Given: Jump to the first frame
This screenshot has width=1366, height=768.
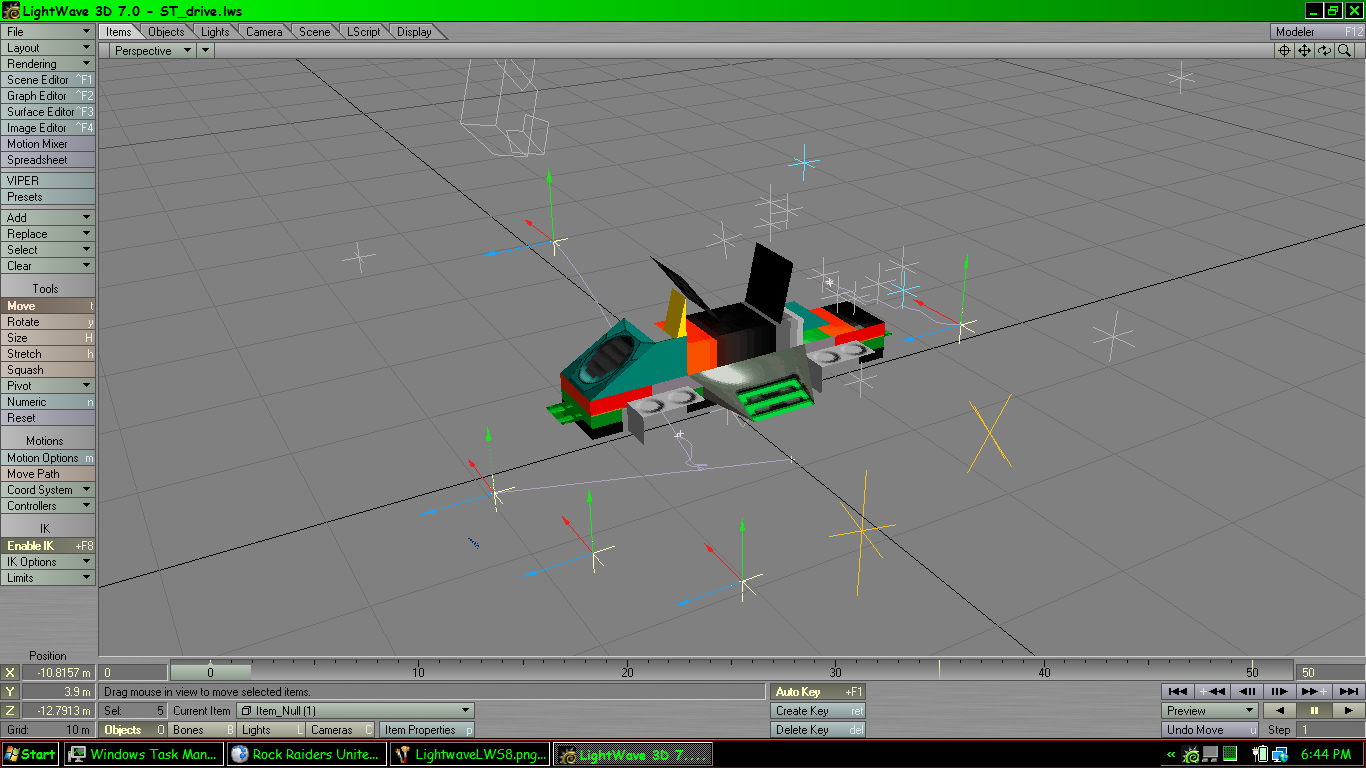Looking at the screenshot, I should [x=1178, y=691].
